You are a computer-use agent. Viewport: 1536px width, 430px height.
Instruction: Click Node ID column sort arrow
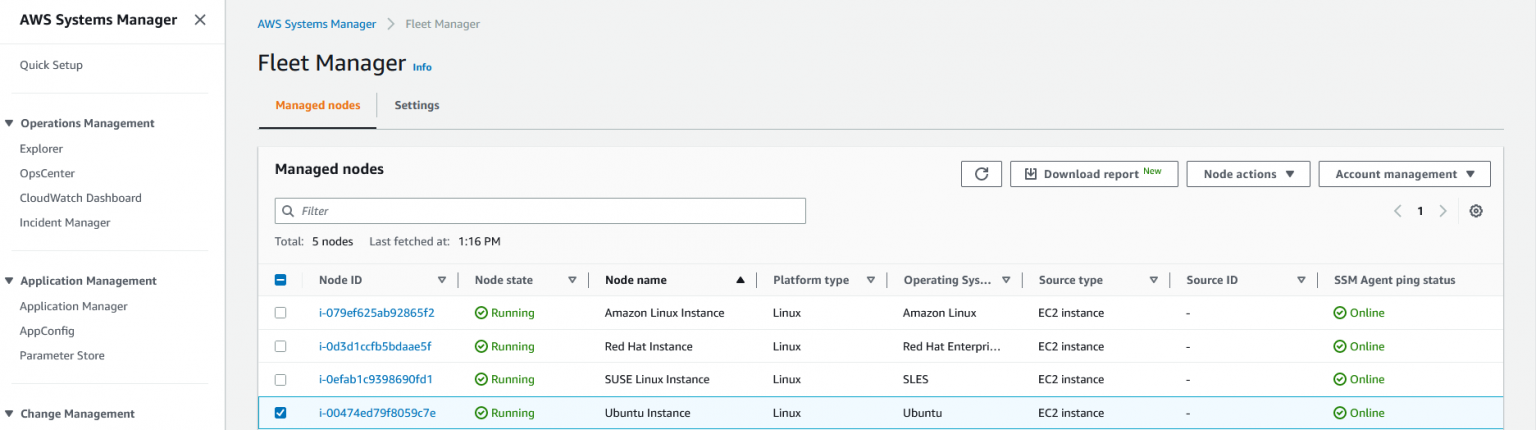442,281
